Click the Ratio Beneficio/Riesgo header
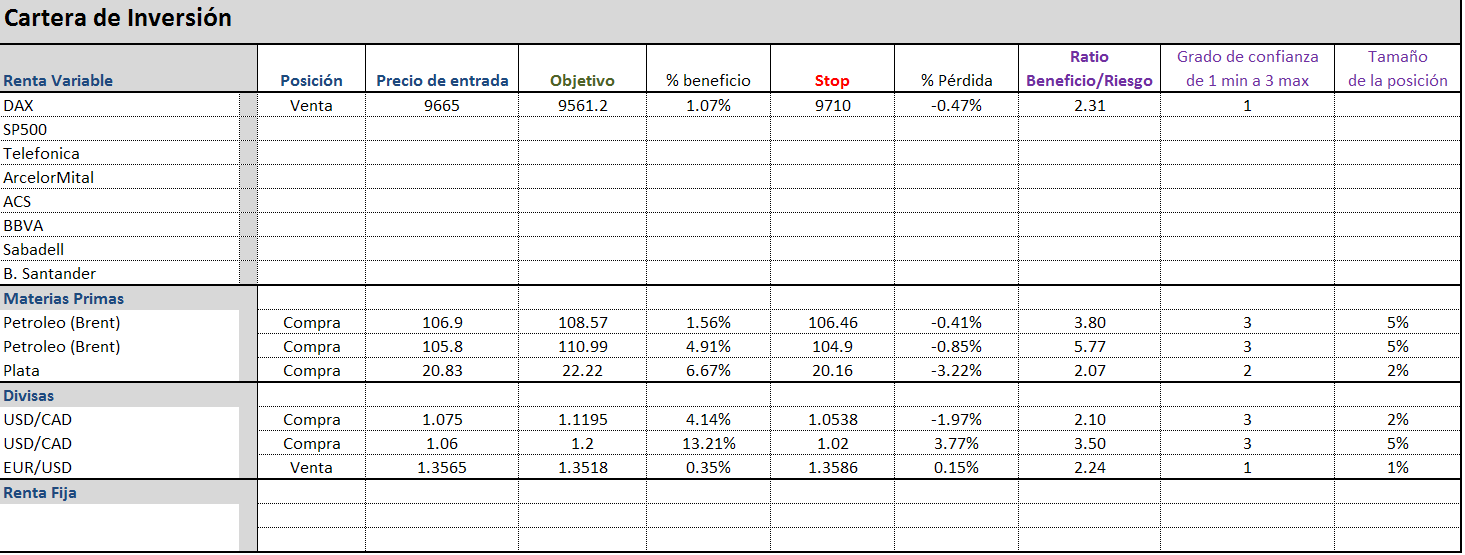The image size is (1465, 555). (x=1089, y=69)
